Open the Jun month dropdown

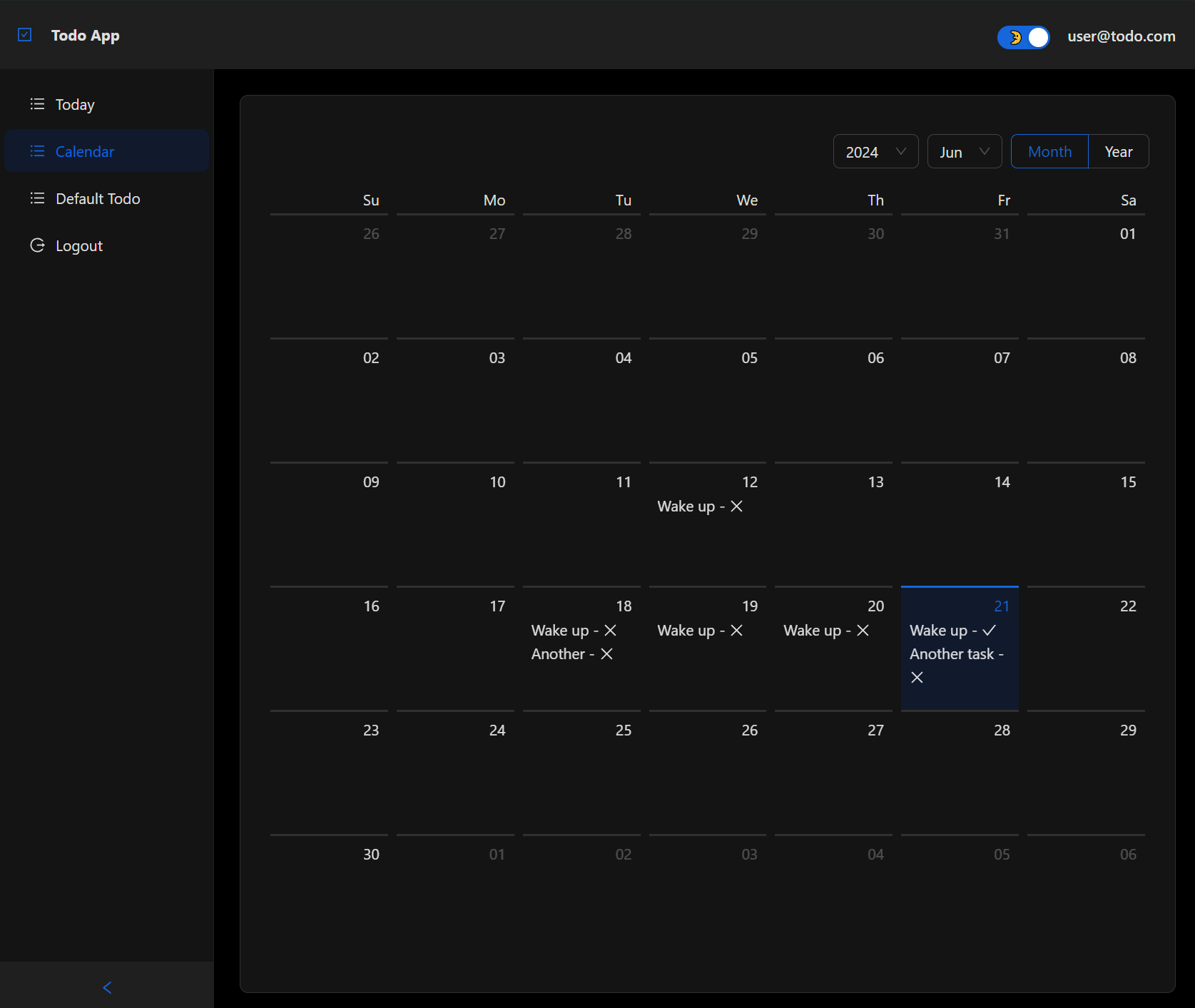[x=964, y=151]
